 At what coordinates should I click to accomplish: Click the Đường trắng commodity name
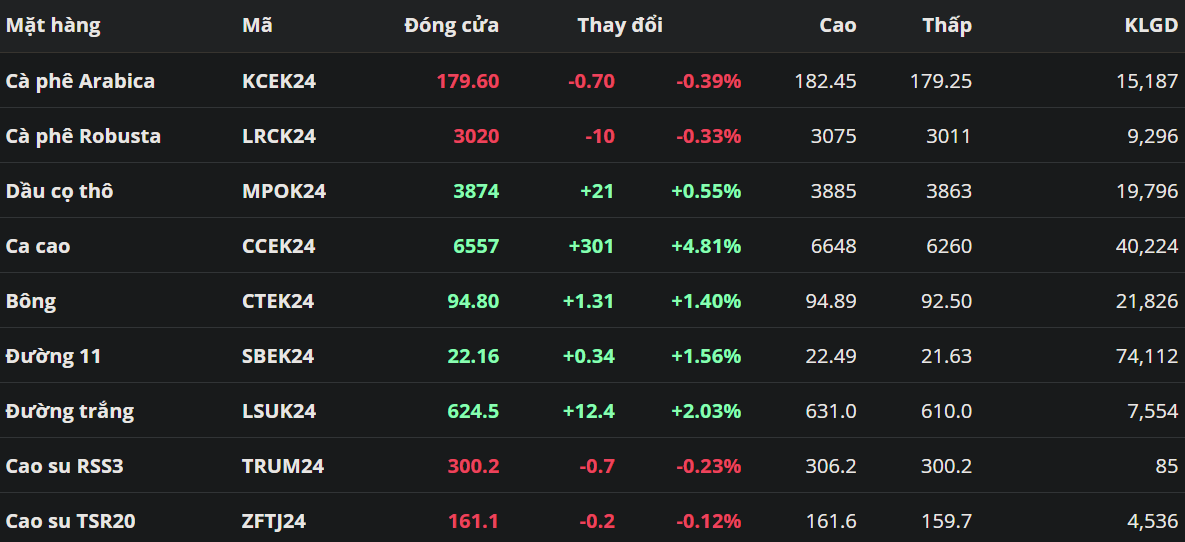[x=69, y=411]
